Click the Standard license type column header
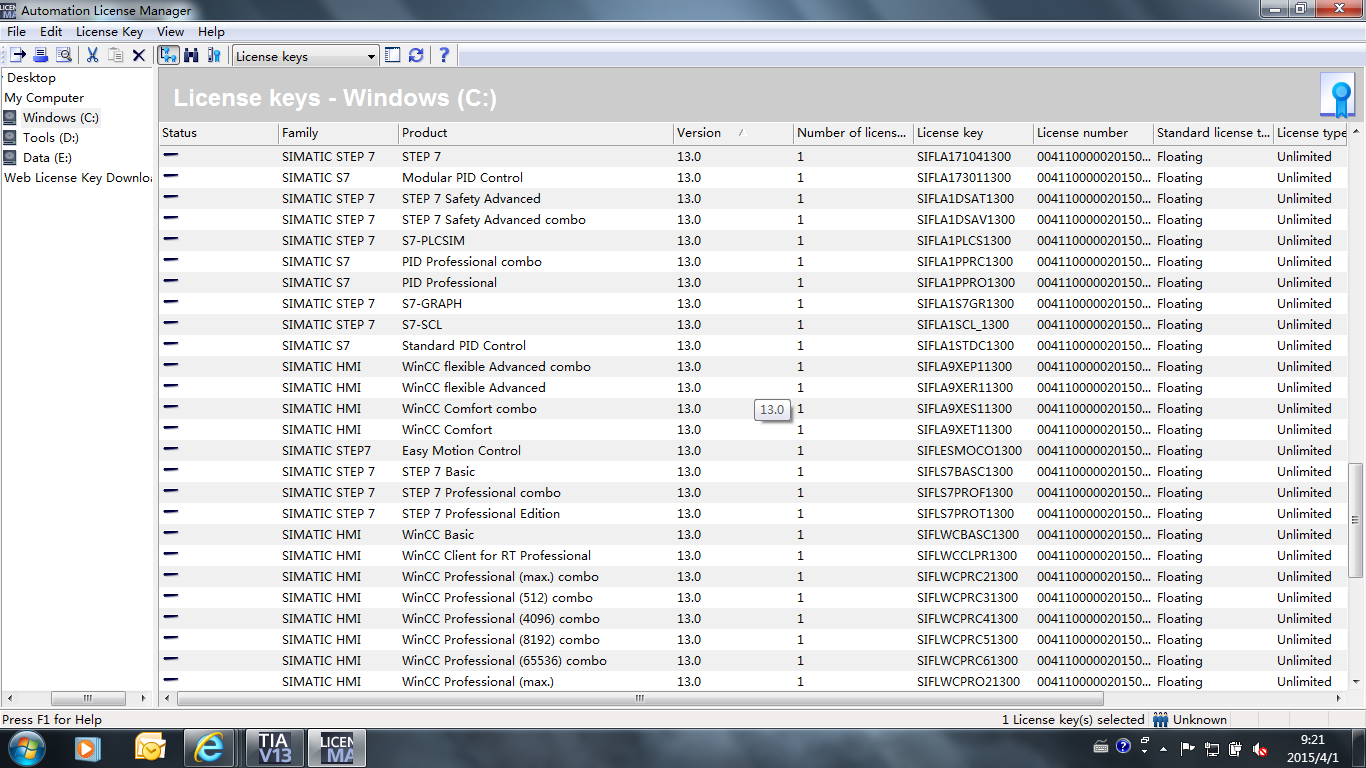Screen dimensions: 1366x768 [1213, 133]
